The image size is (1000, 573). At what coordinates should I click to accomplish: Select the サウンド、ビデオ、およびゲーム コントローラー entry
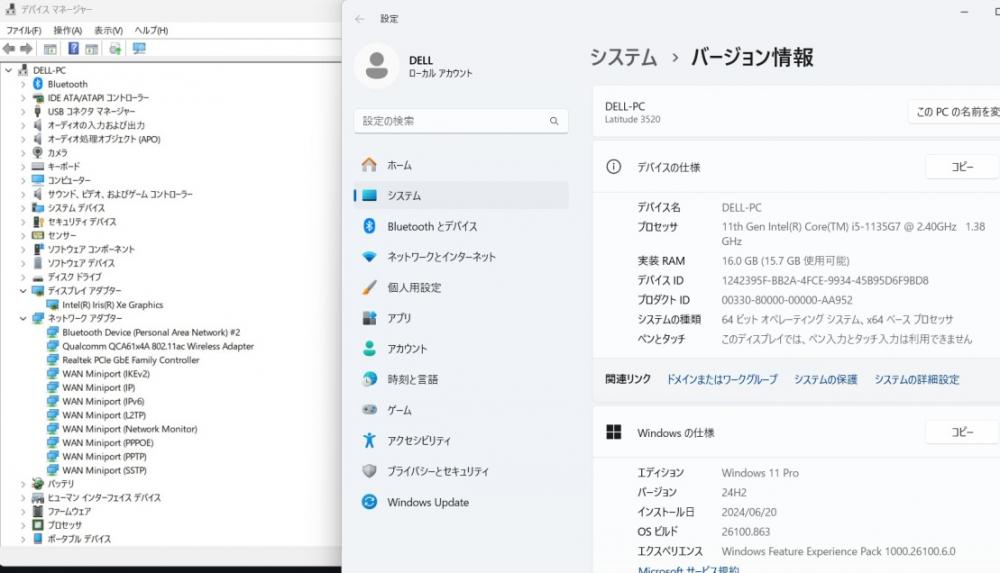(120, 195)
